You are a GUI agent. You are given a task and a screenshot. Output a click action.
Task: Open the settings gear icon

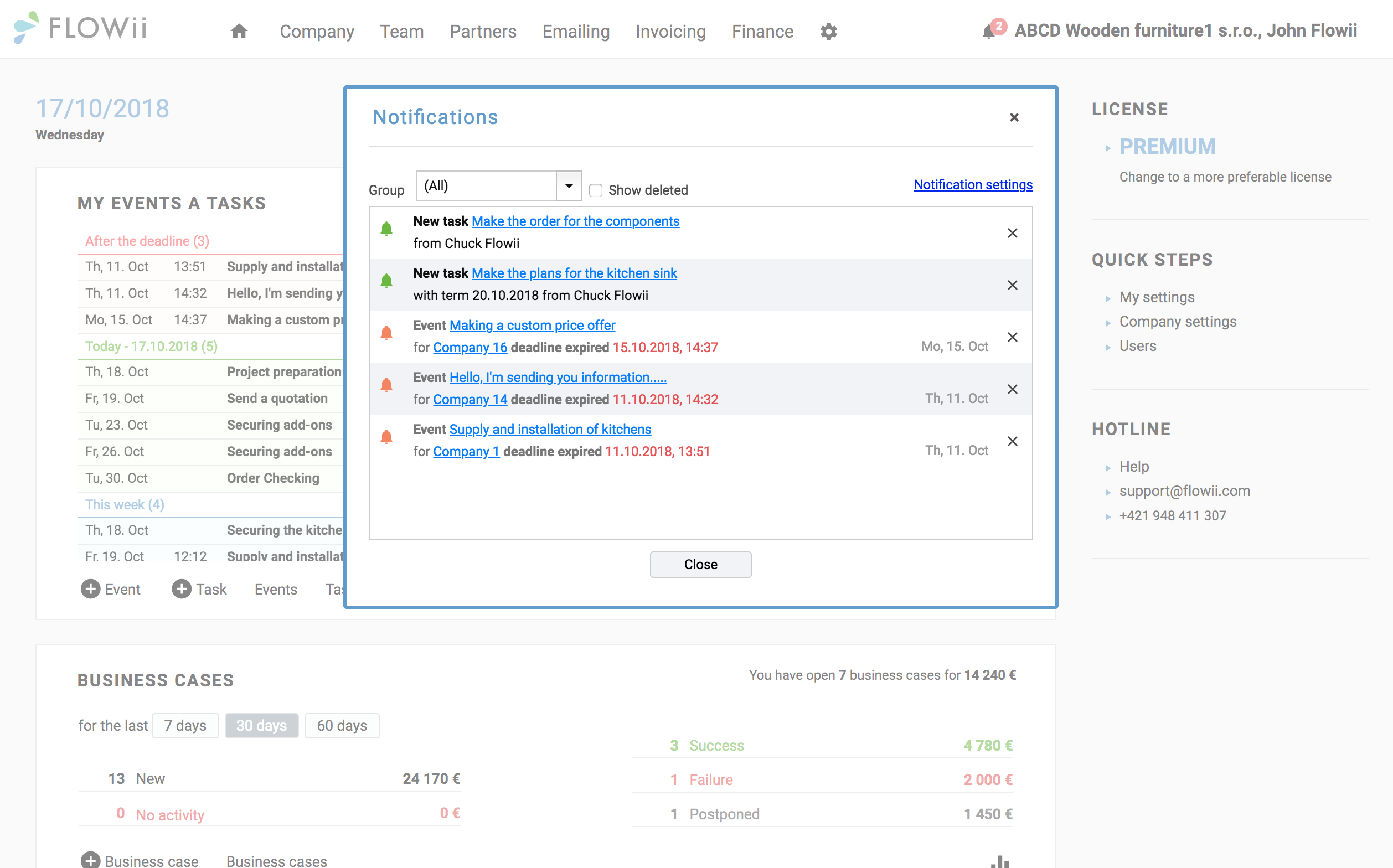pyautogui.click(x=829, y=32)
